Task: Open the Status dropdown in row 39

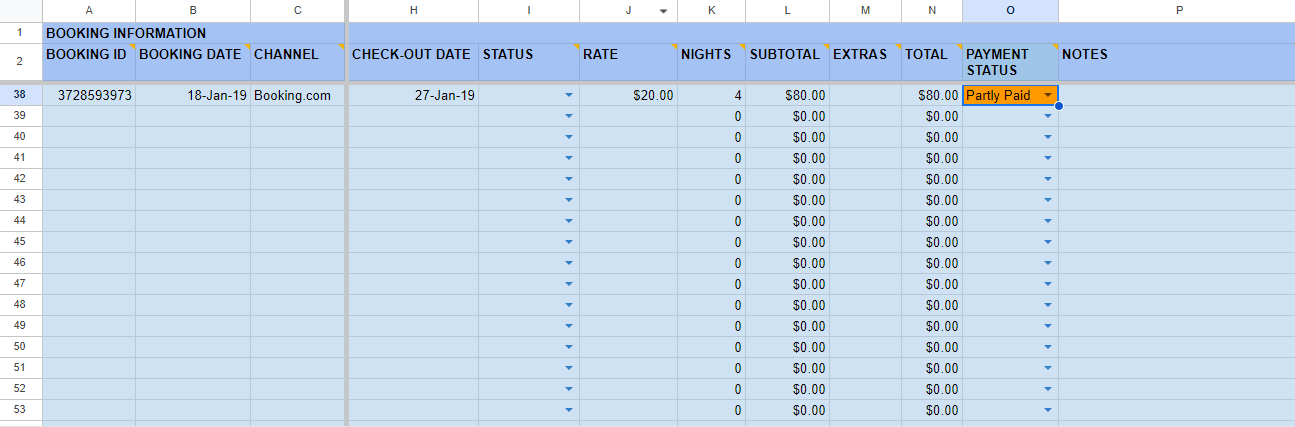Action: pos(569,116)
